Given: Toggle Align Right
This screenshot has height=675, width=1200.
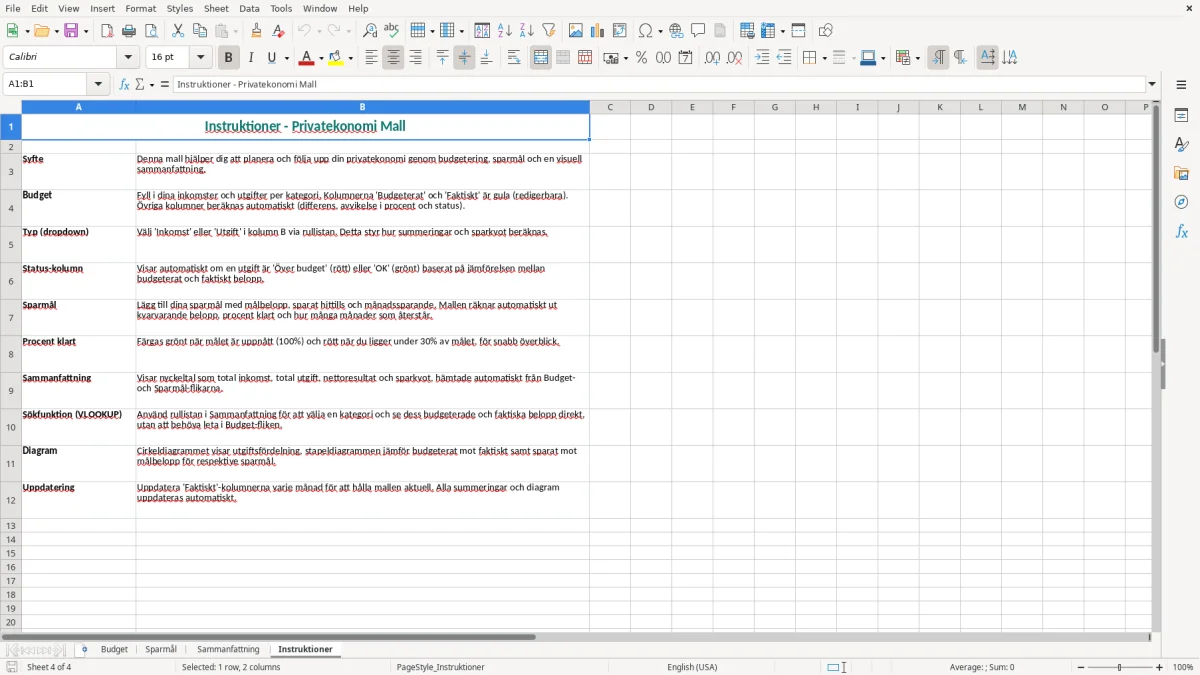Looking at the screenshot, I should pyautogui.click(x=415, y=58).
